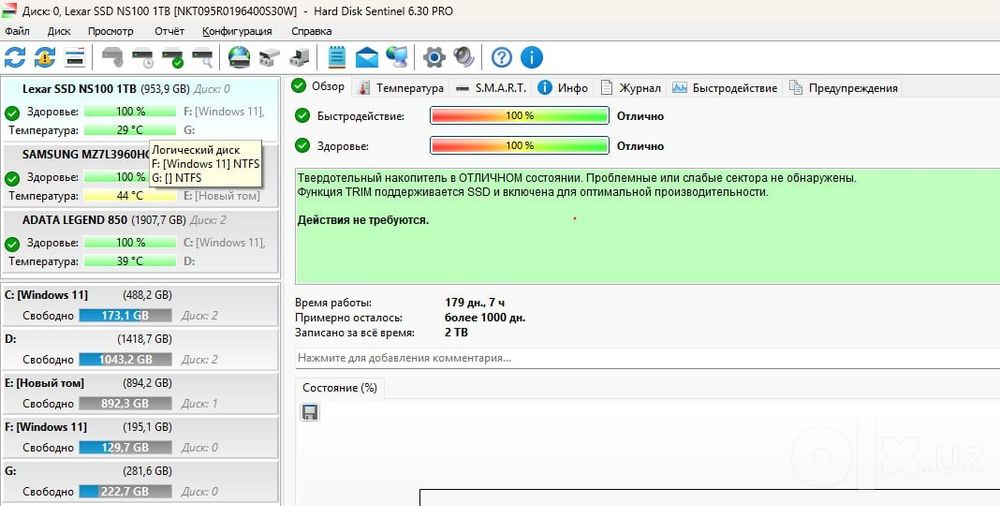Select the E: [Новый том] volume
This screenshot has width=1000, height=506.
point(140,393)
